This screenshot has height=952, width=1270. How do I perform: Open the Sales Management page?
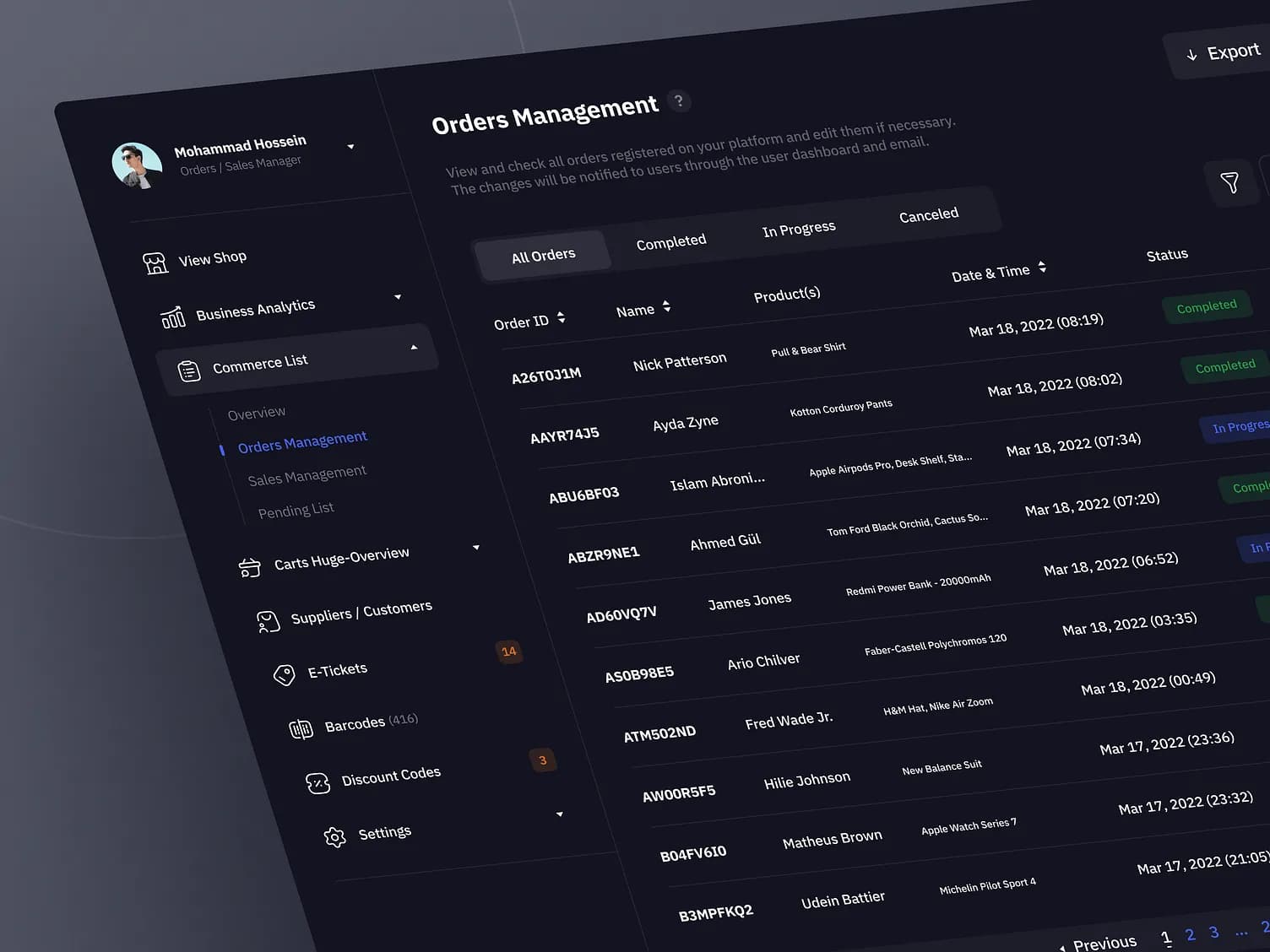click(x=307, y=473)
